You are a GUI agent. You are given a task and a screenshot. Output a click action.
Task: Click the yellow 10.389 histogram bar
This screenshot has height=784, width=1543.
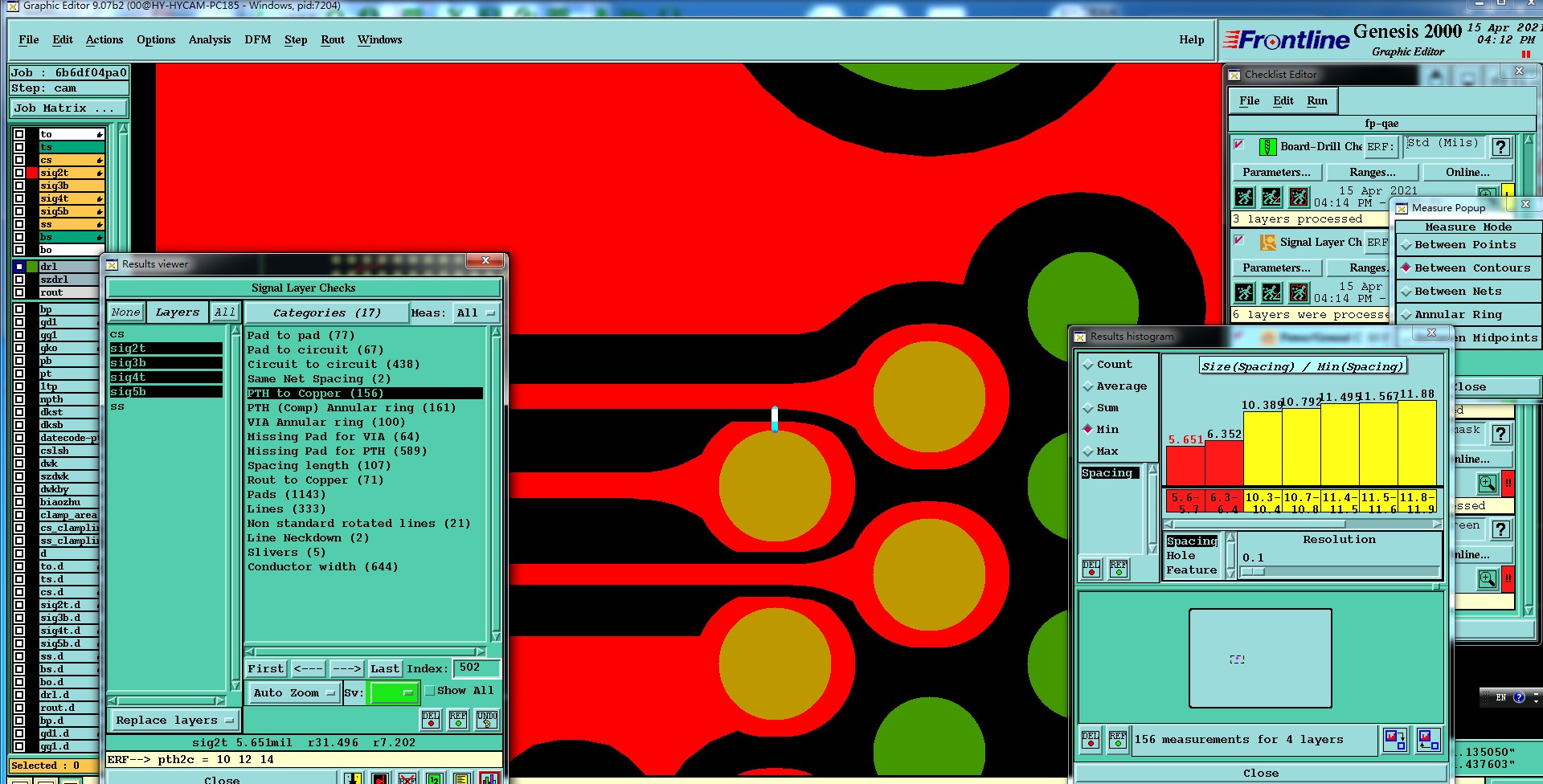(x=1263, y=448)
